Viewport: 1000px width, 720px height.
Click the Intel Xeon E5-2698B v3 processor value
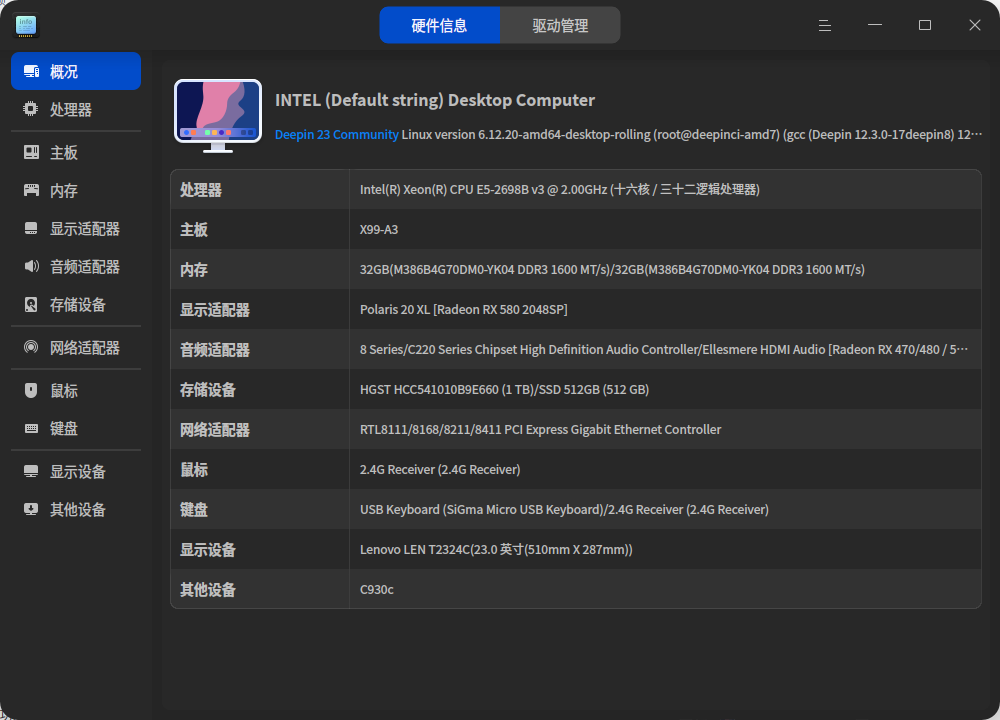[x=559, y=189]
